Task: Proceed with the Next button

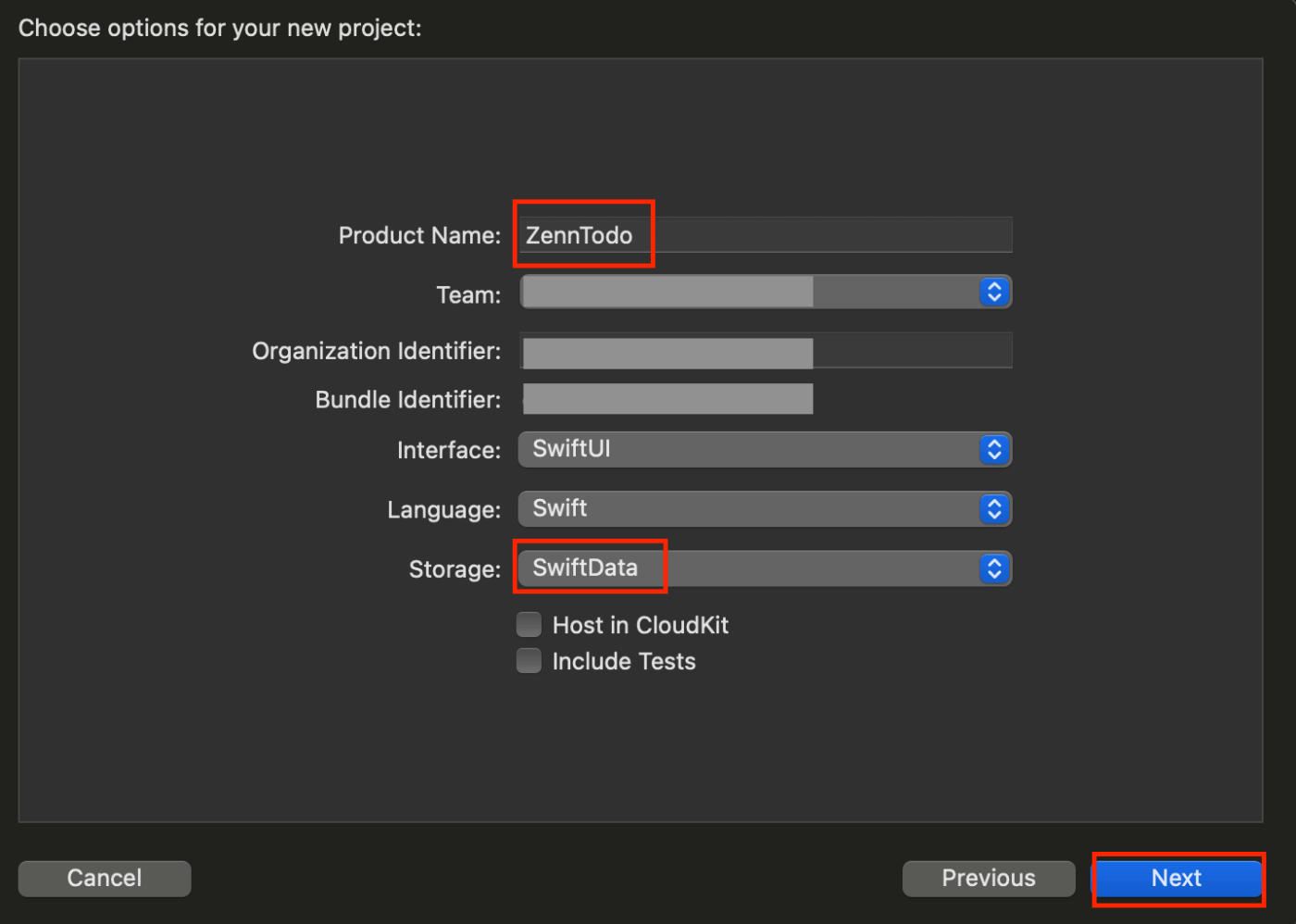Action: [1178, 879]
